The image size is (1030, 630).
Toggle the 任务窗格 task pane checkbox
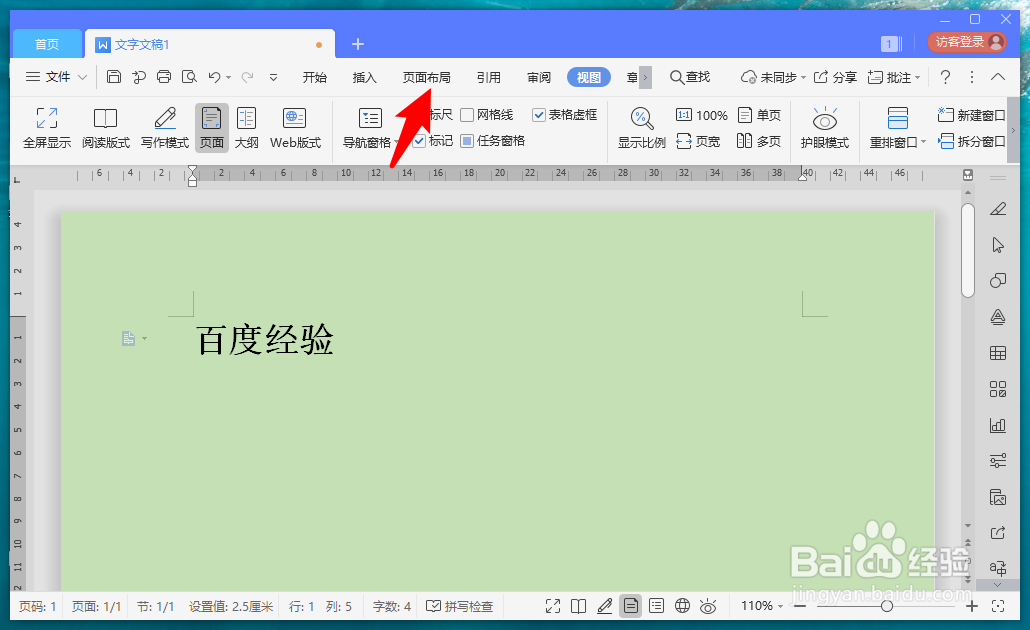click(x=466, y=140)
